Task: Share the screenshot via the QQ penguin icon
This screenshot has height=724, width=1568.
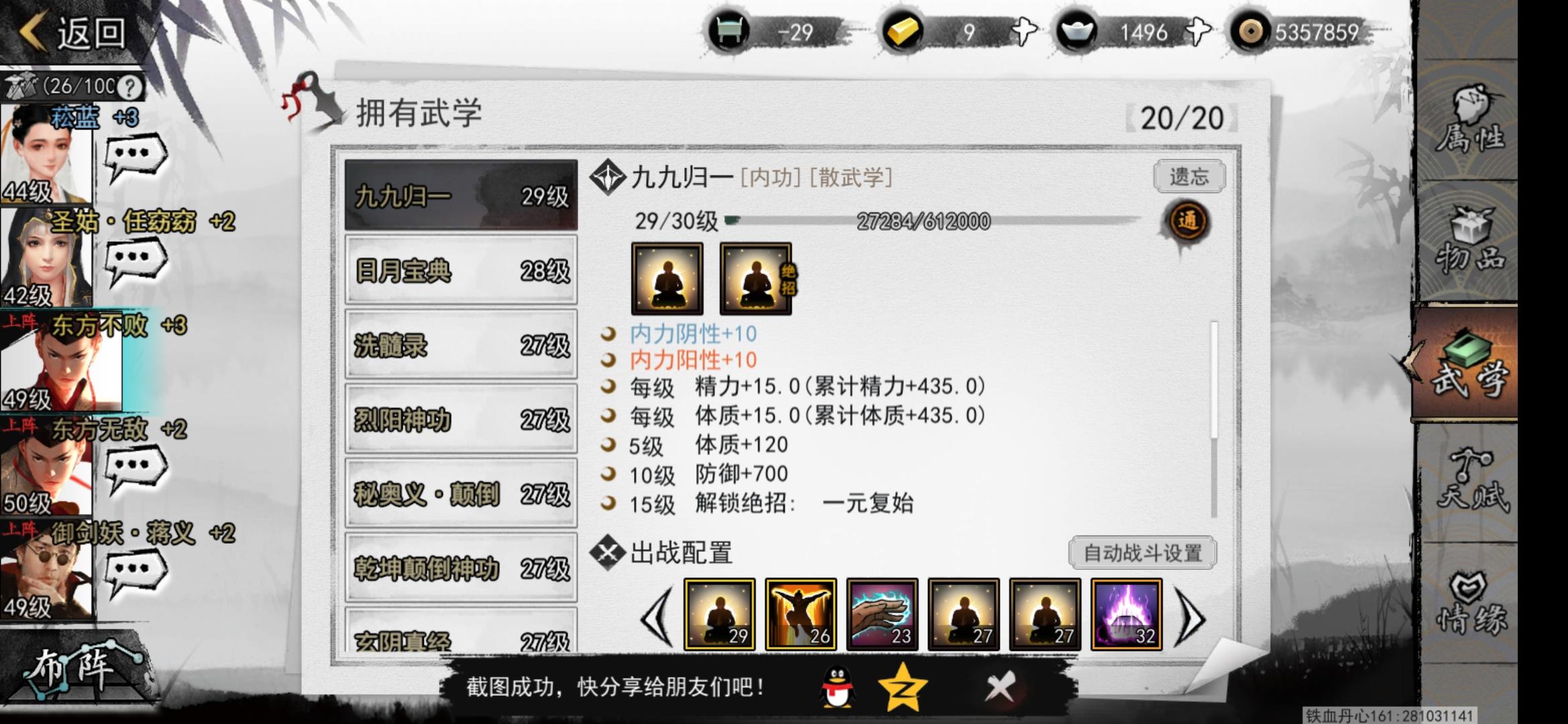Action: (838, 688)
